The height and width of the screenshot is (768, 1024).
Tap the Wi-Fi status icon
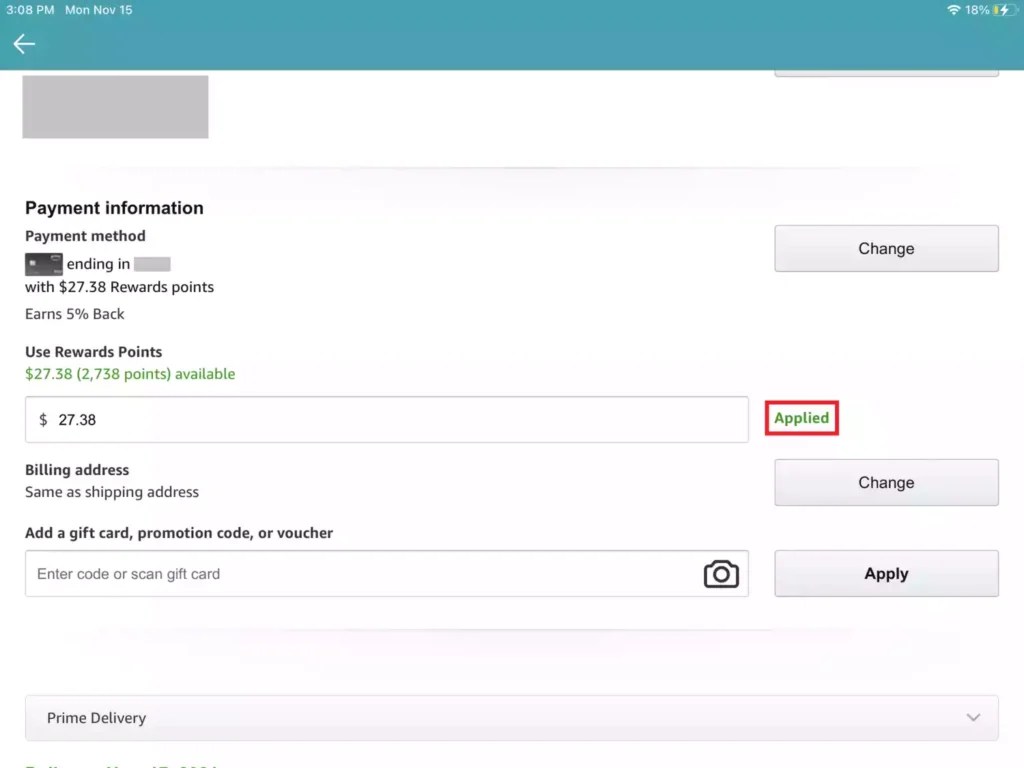click(953, 10)
